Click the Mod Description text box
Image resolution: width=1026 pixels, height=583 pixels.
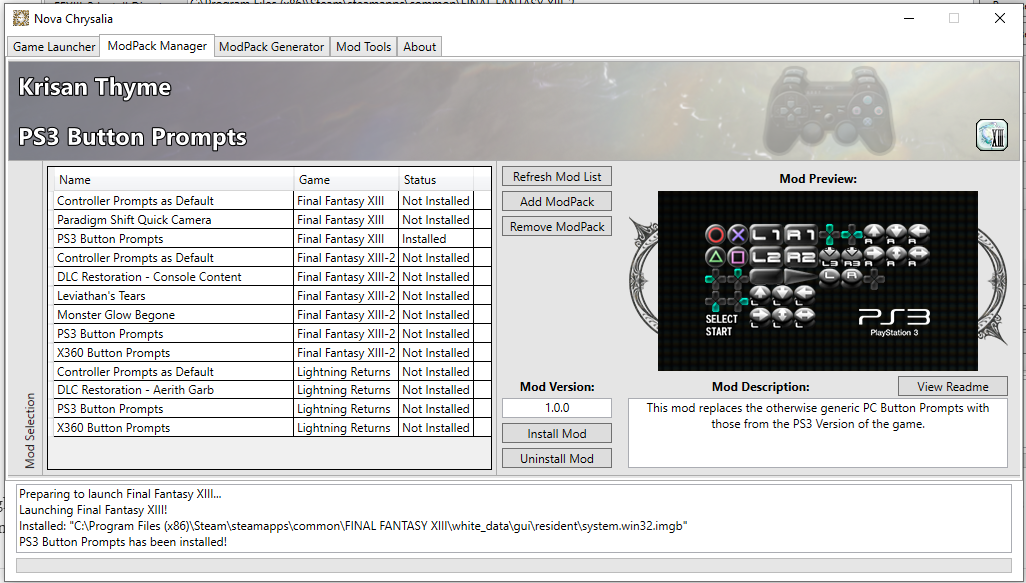click(818, 433)
